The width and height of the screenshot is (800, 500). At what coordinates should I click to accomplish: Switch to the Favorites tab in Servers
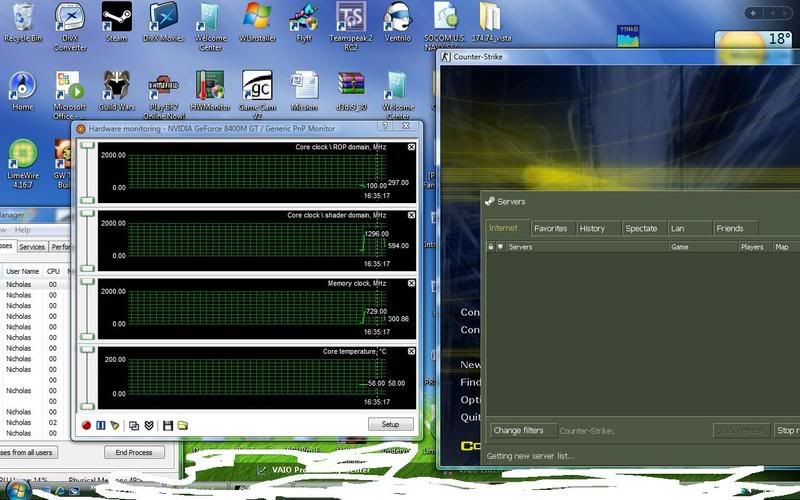point(553,229)
